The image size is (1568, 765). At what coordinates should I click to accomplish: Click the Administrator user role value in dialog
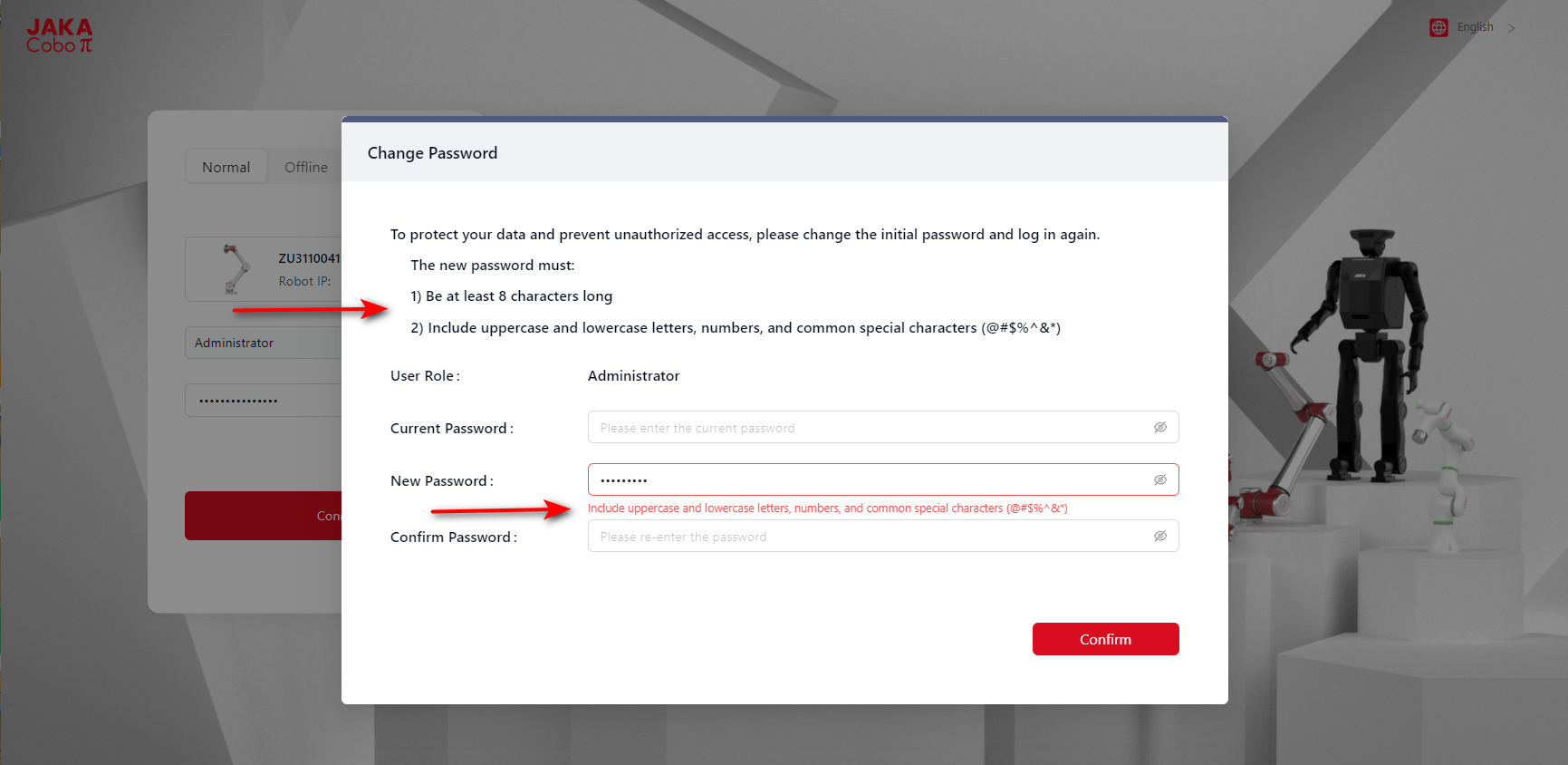(x=633, y=376)
